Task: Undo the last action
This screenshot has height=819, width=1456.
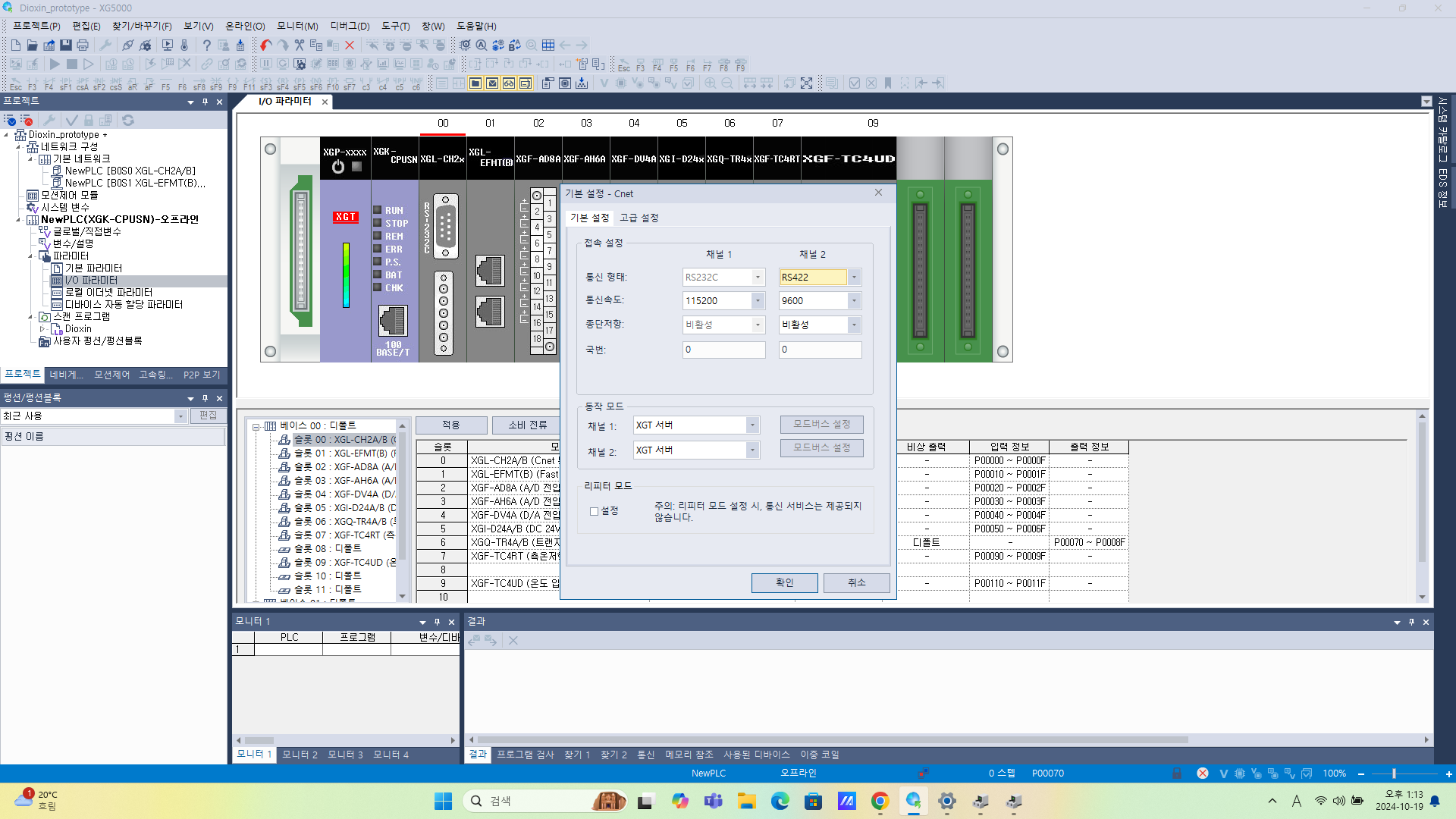Action: (x=265, y=45)
